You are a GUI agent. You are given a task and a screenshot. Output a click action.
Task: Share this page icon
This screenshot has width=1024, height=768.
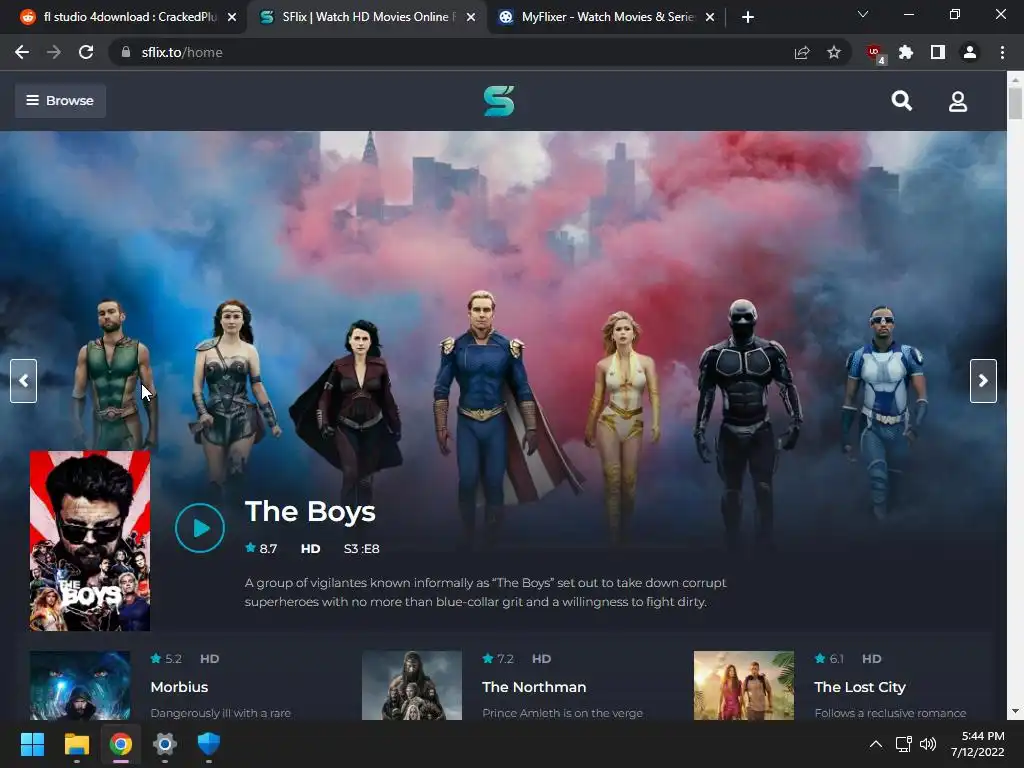tap(802, 52)
